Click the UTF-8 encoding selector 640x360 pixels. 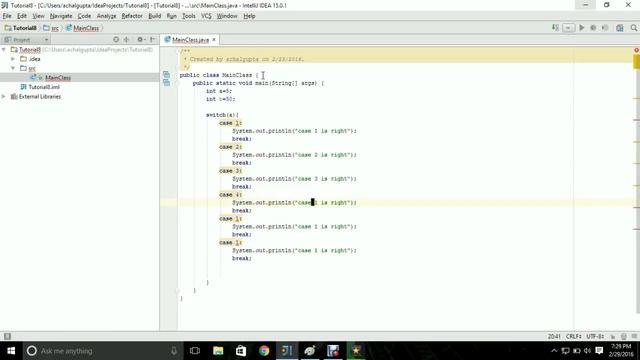(x=595, y=336)
